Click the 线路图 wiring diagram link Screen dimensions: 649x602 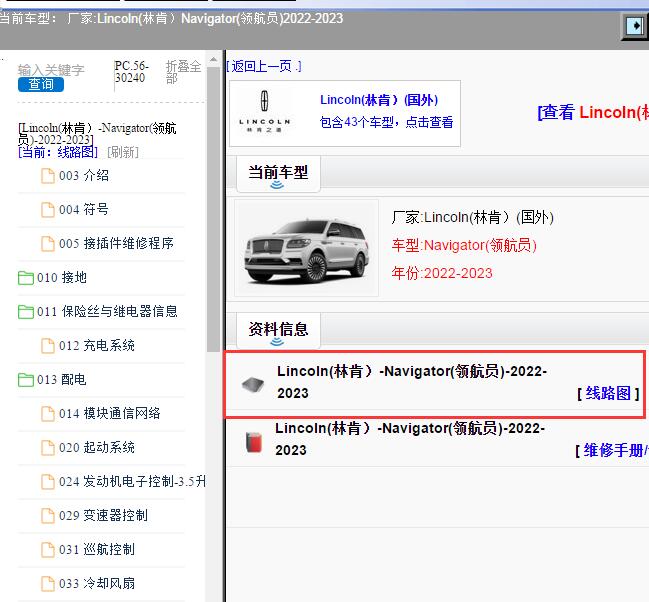(x=608, y=393)
